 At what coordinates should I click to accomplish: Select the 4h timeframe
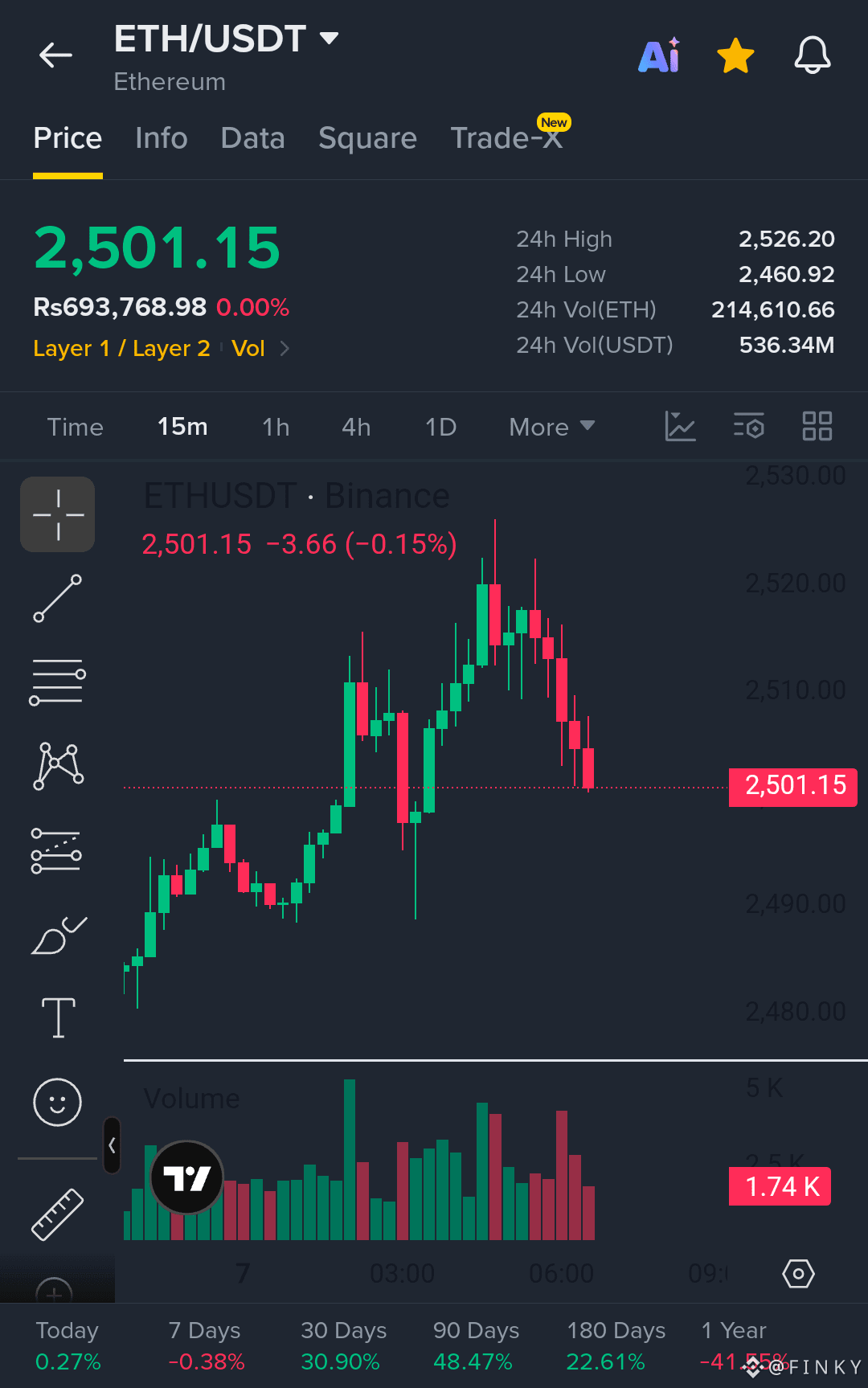(356, 427)
